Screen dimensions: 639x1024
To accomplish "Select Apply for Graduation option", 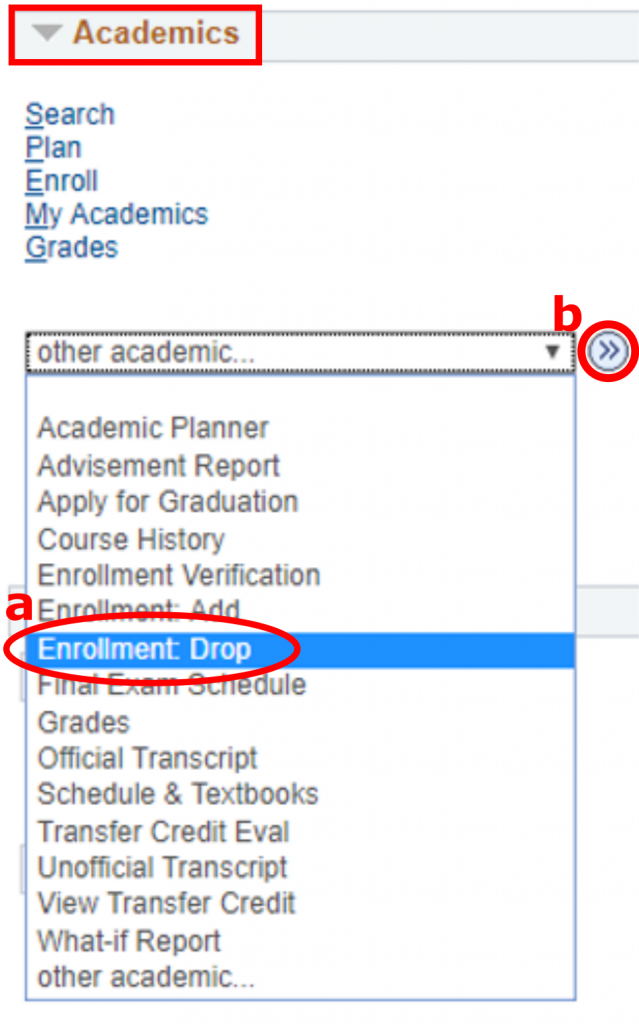I will click(167, 501).
